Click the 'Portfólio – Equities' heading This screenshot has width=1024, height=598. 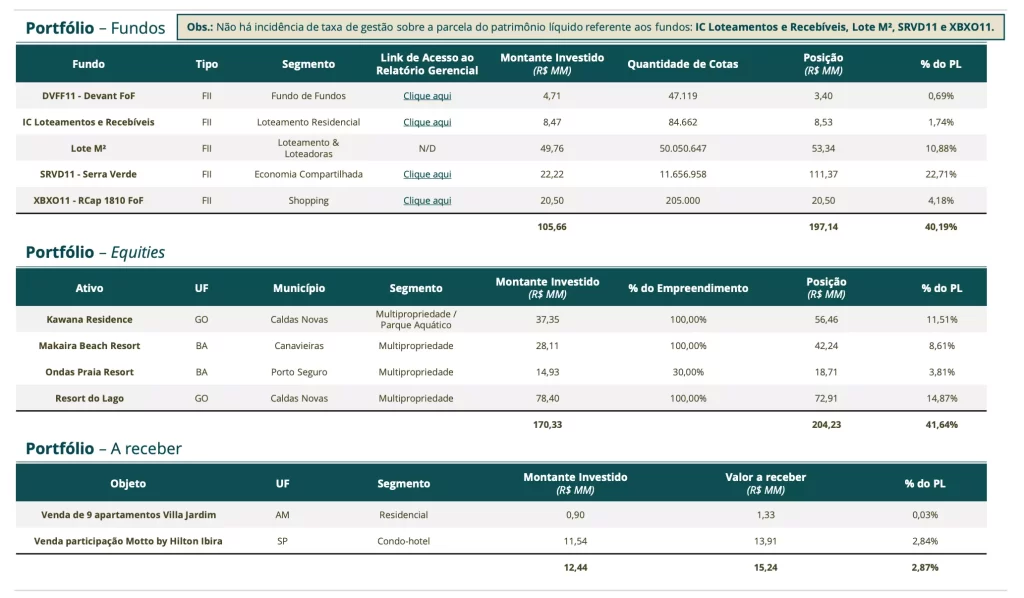95,253
